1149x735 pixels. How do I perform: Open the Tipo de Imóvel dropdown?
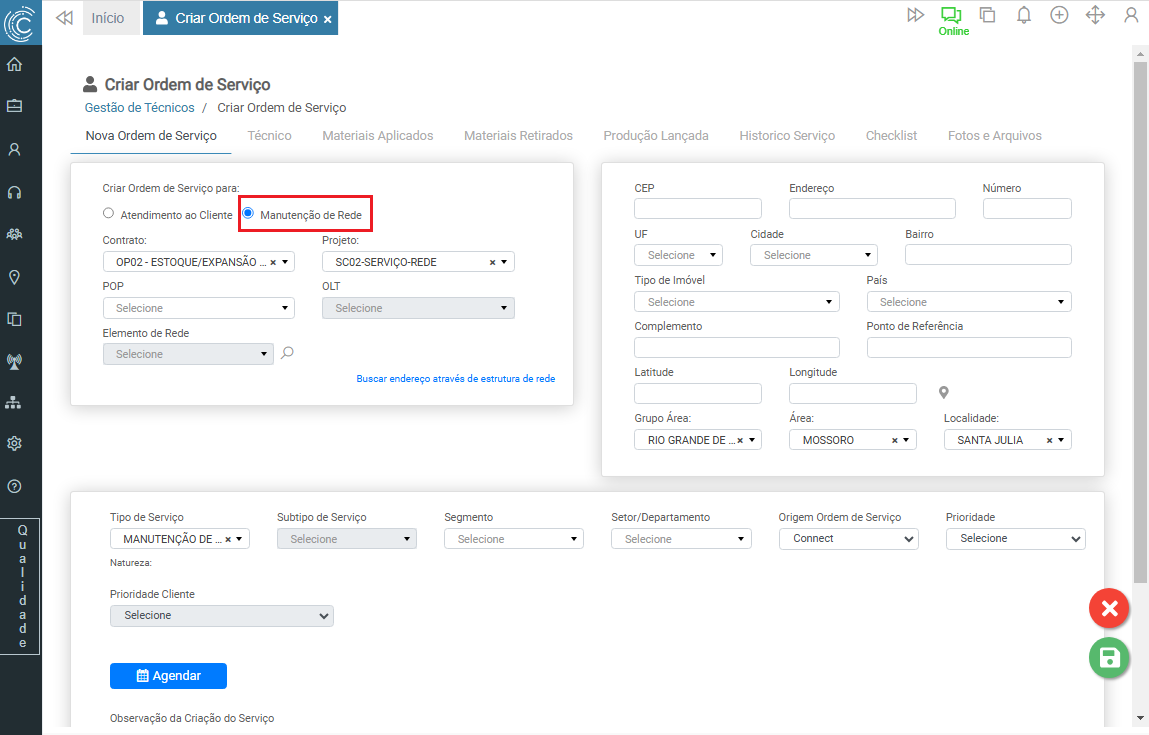point(736,302)
